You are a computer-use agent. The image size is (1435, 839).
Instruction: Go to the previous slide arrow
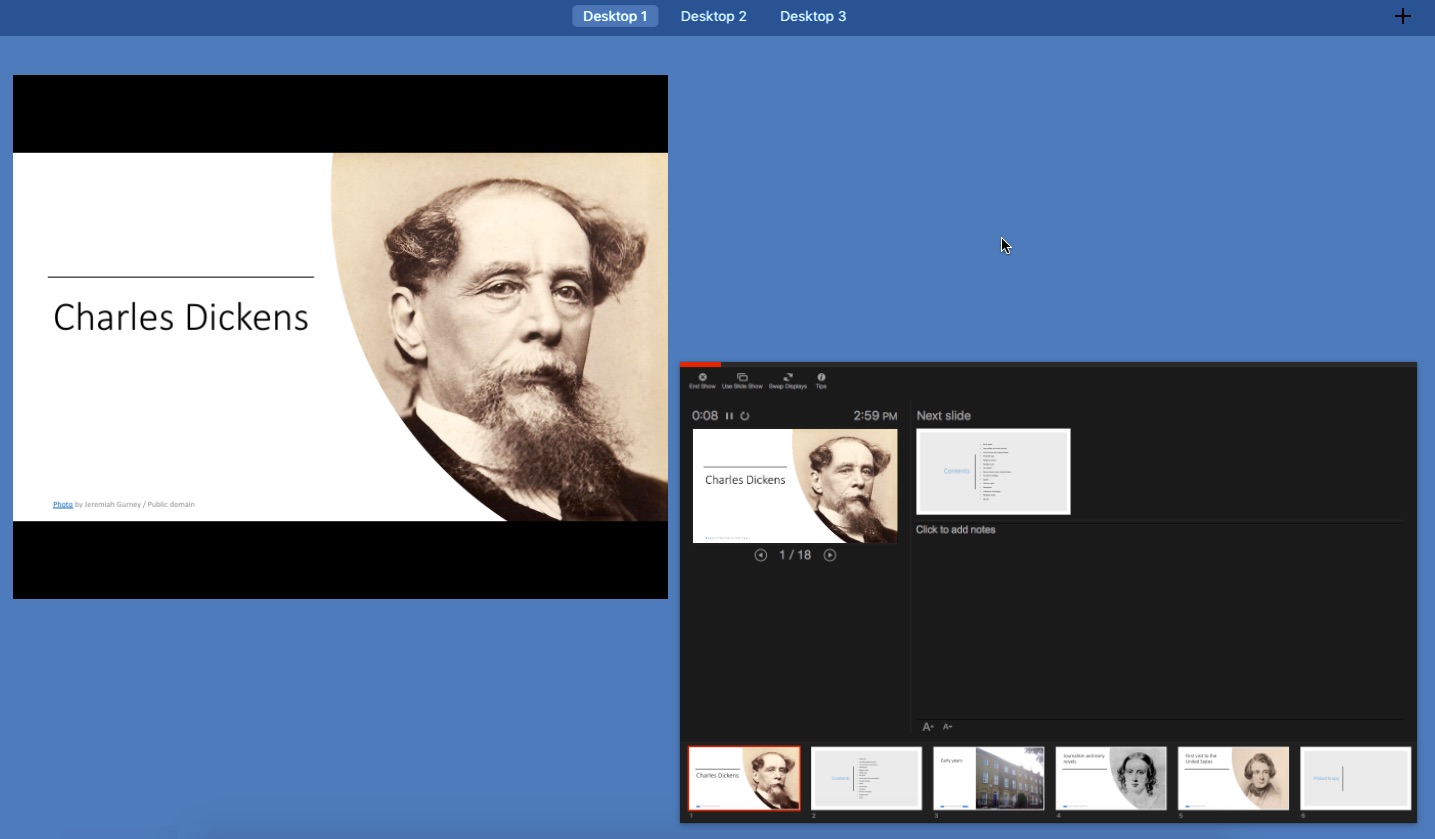[760, 555]
